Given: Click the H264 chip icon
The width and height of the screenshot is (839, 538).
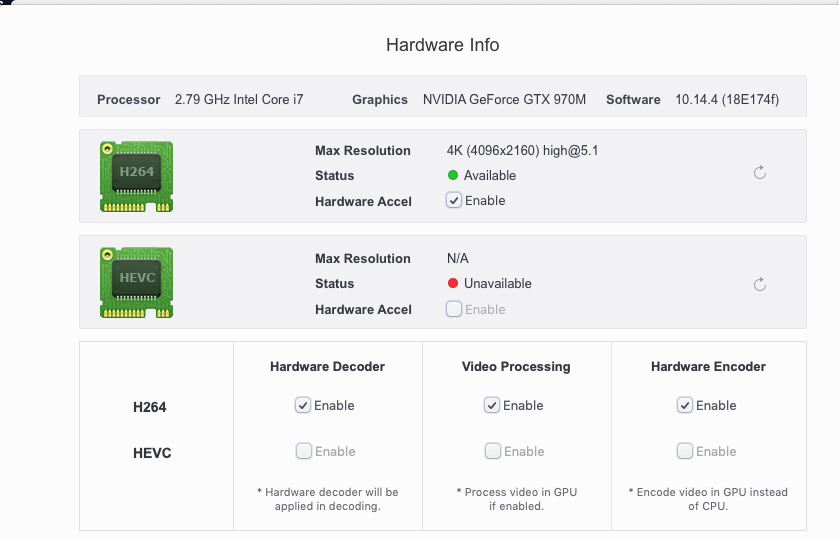Looking at the screenshot, I should coord(136,176).
